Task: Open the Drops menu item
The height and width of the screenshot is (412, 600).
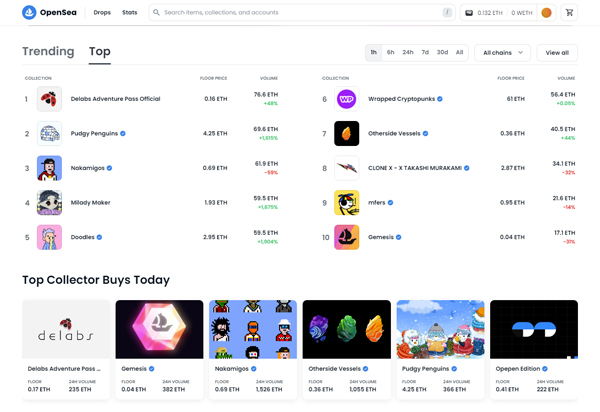Action: 102,13
